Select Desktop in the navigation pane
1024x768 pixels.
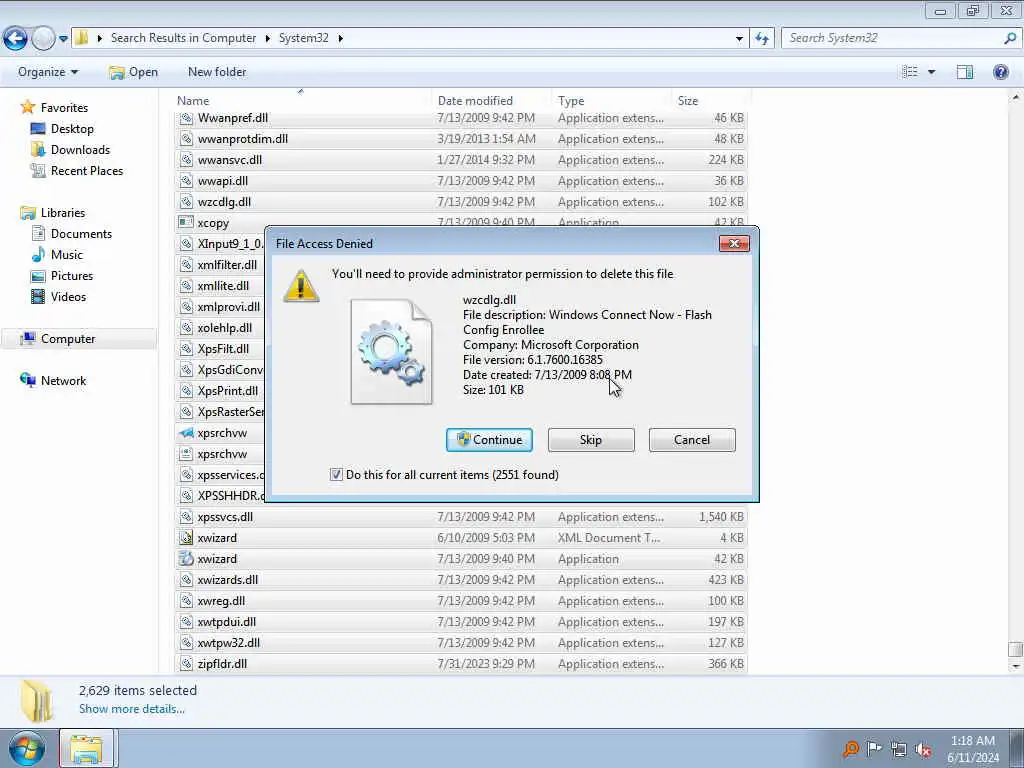click(72, 129)
